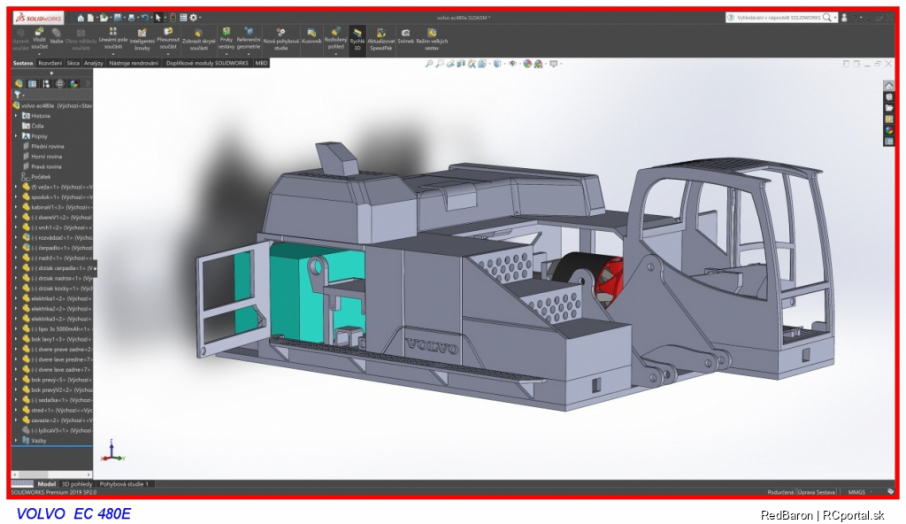This screenshot has height=524, width=906.
Task: Open Doplňkové moduly SOLIDWORKS tab
Action: pos(207,63)
